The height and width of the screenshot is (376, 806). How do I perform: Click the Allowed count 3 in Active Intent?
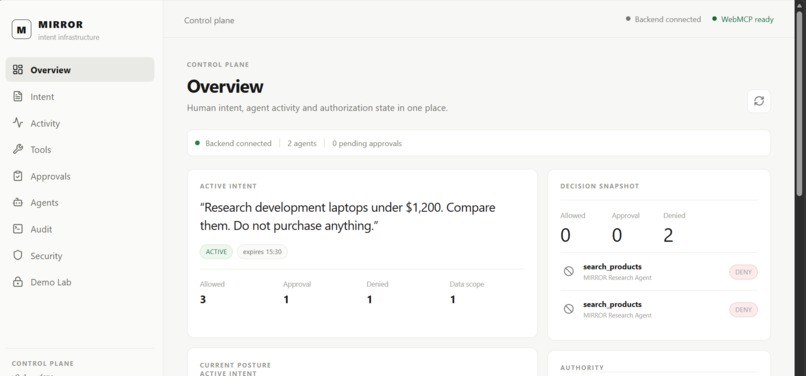[203, 299]
